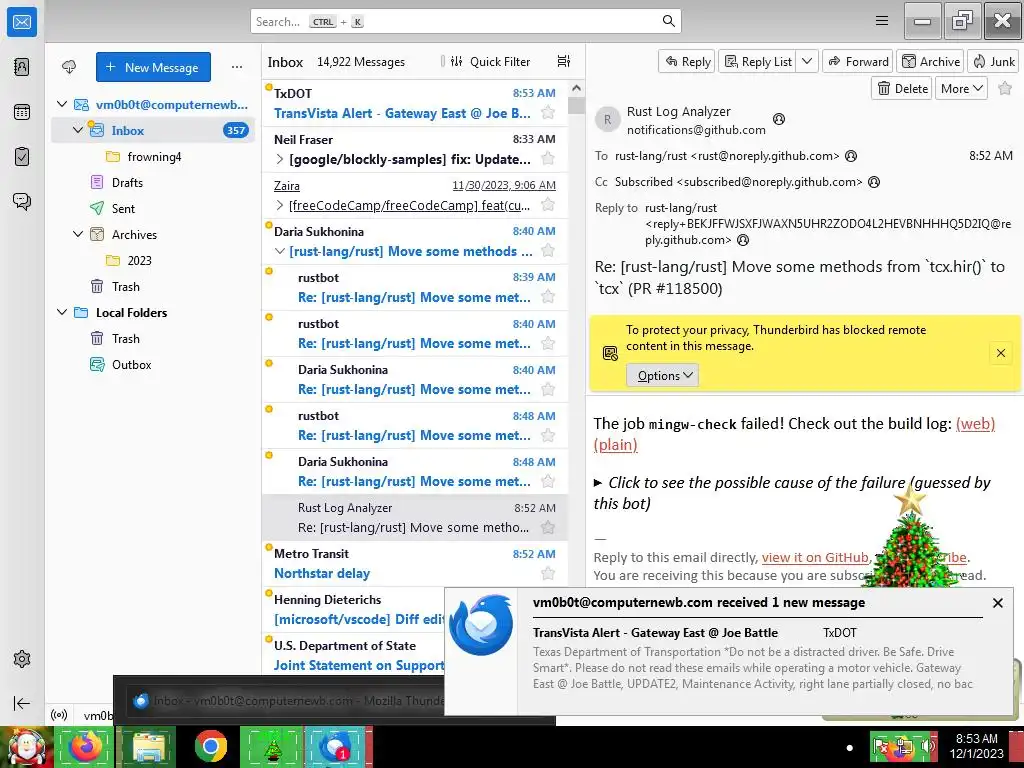Open Firefox from the taskbar

click(84, 746)
